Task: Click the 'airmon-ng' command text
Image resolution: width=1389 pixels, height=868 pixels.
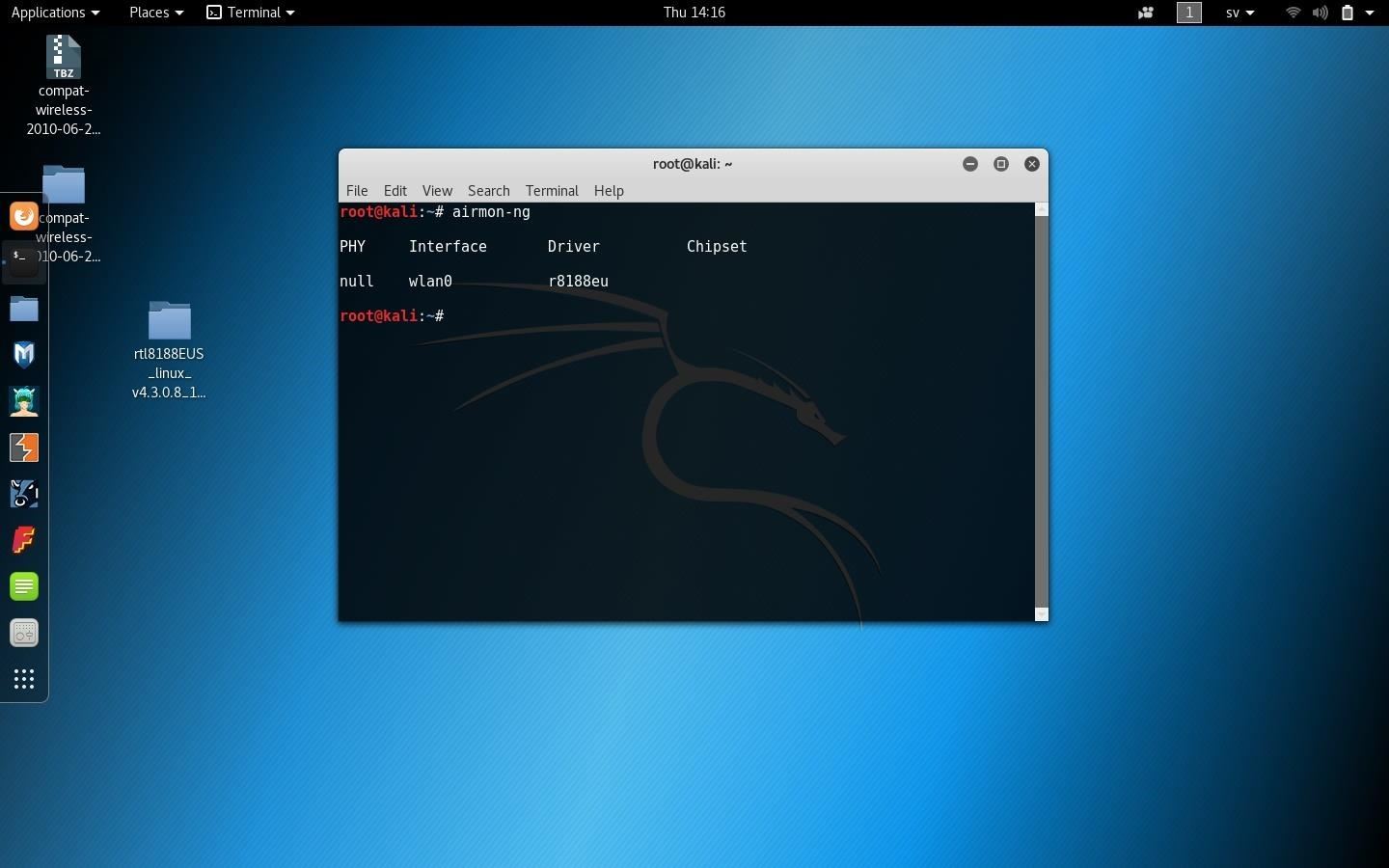Action: point(491,212)
